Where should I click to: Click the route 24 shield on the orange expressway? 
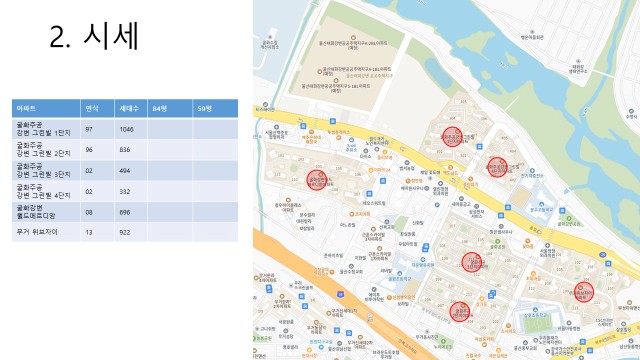tap(340, 294)
